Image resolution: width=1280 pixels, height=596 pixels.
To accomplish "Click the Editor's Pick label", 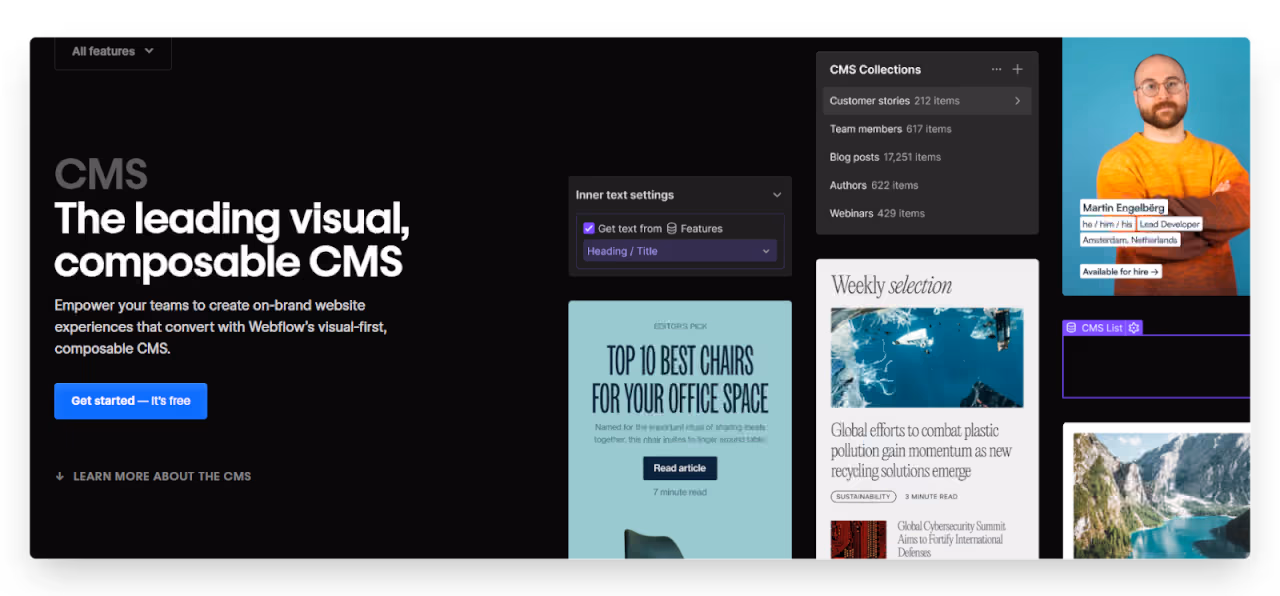I will pyautogui.click(x=680, y=327).
